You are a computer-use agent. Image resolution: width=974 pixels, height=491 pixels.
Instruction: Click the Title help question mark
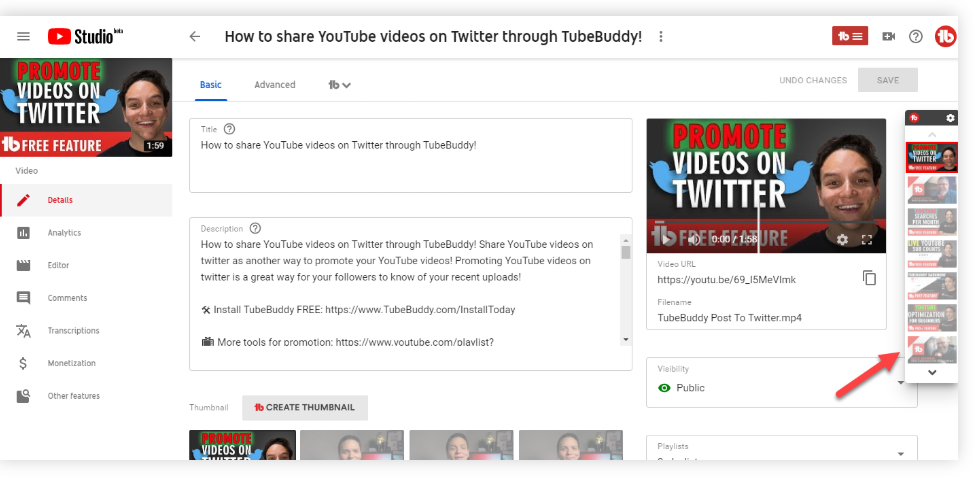229,129
